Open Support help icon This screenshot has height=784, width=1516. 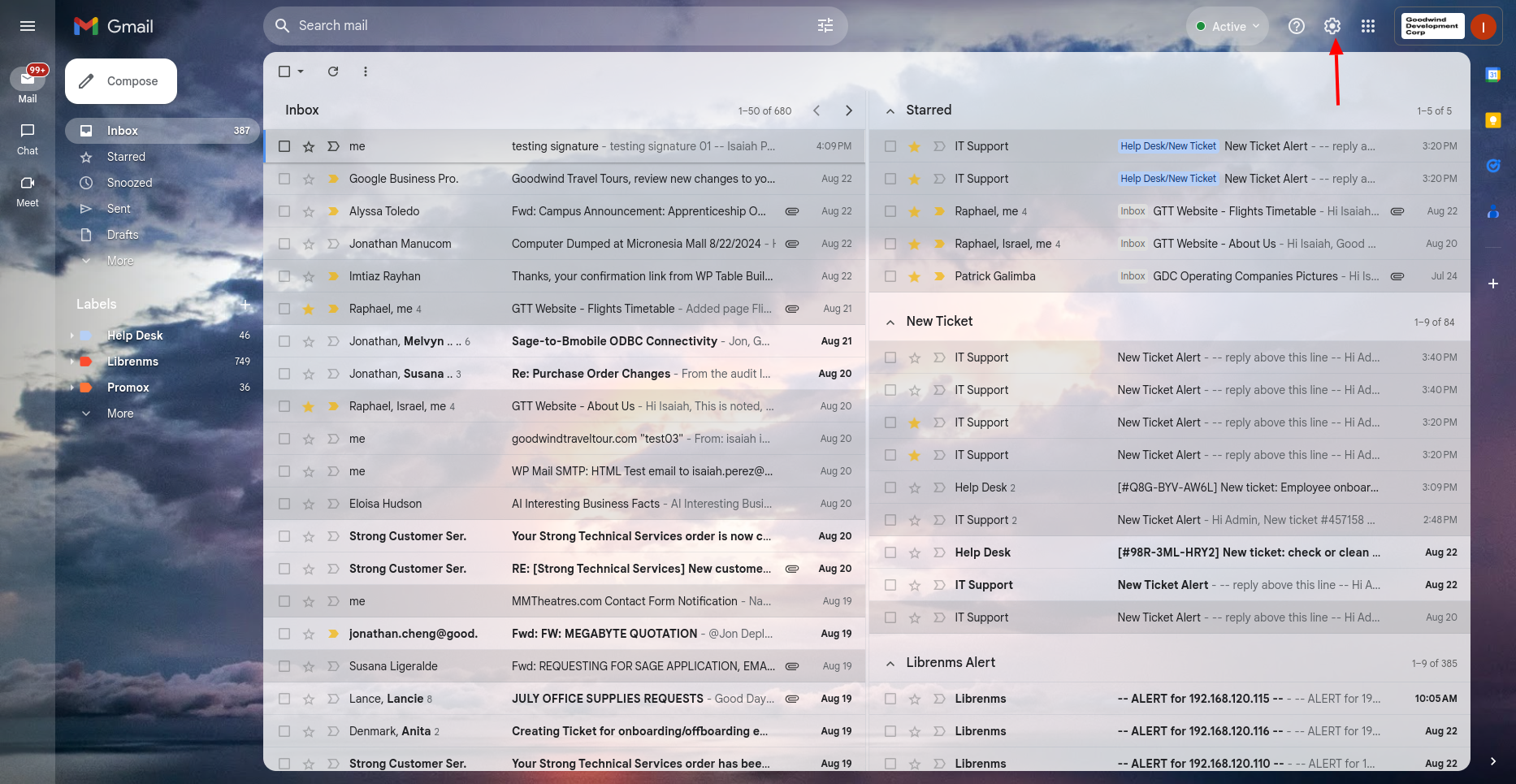click(1297, 26)
